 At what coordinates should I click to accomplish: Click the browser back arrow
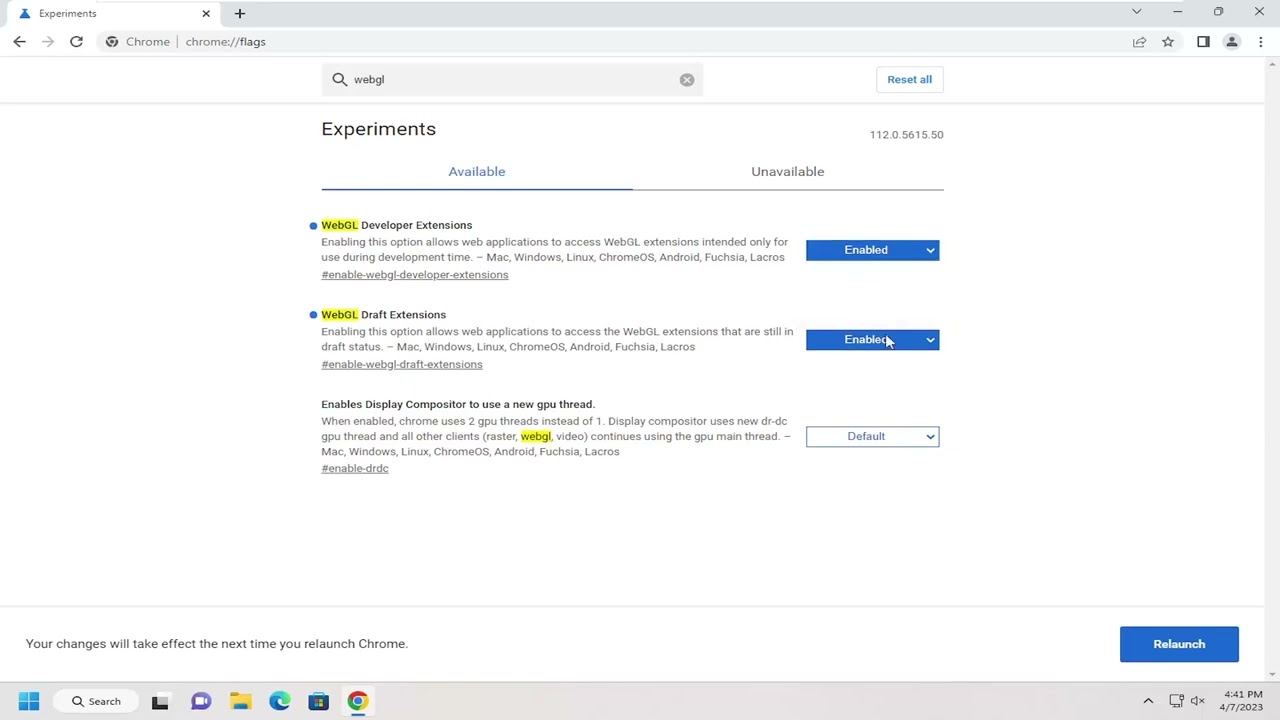pos(20,42)
